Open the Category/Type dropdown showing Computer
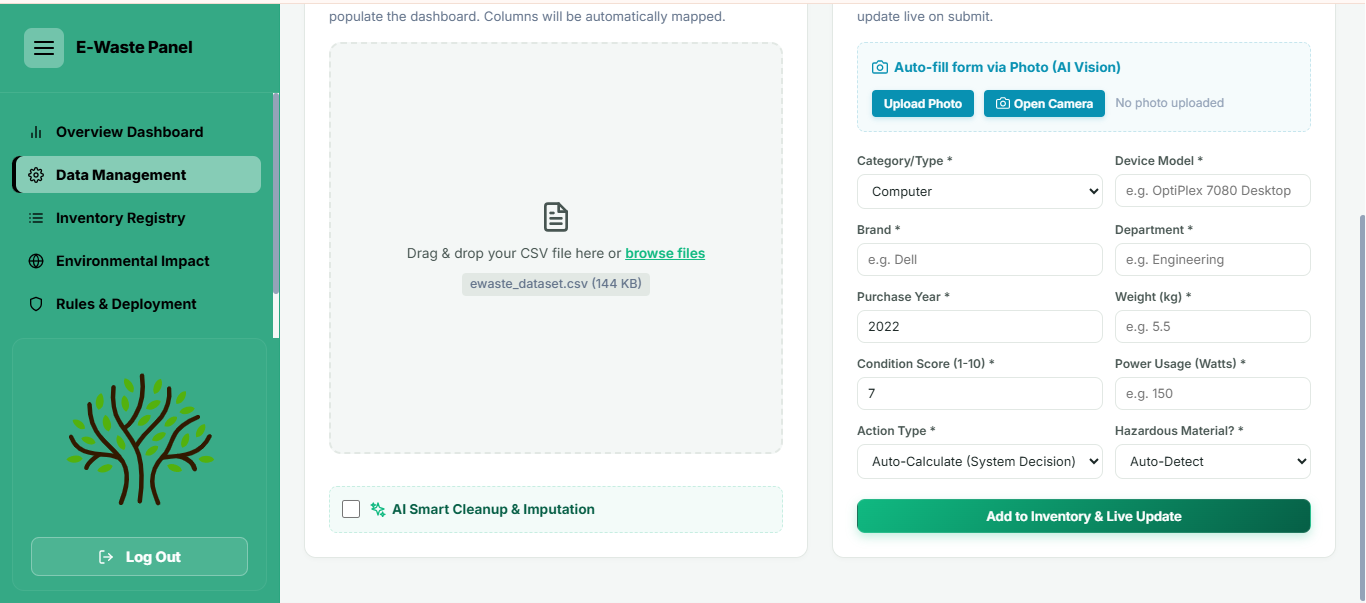Viewport: 1366px width, 603px height. tap(980, 191)
